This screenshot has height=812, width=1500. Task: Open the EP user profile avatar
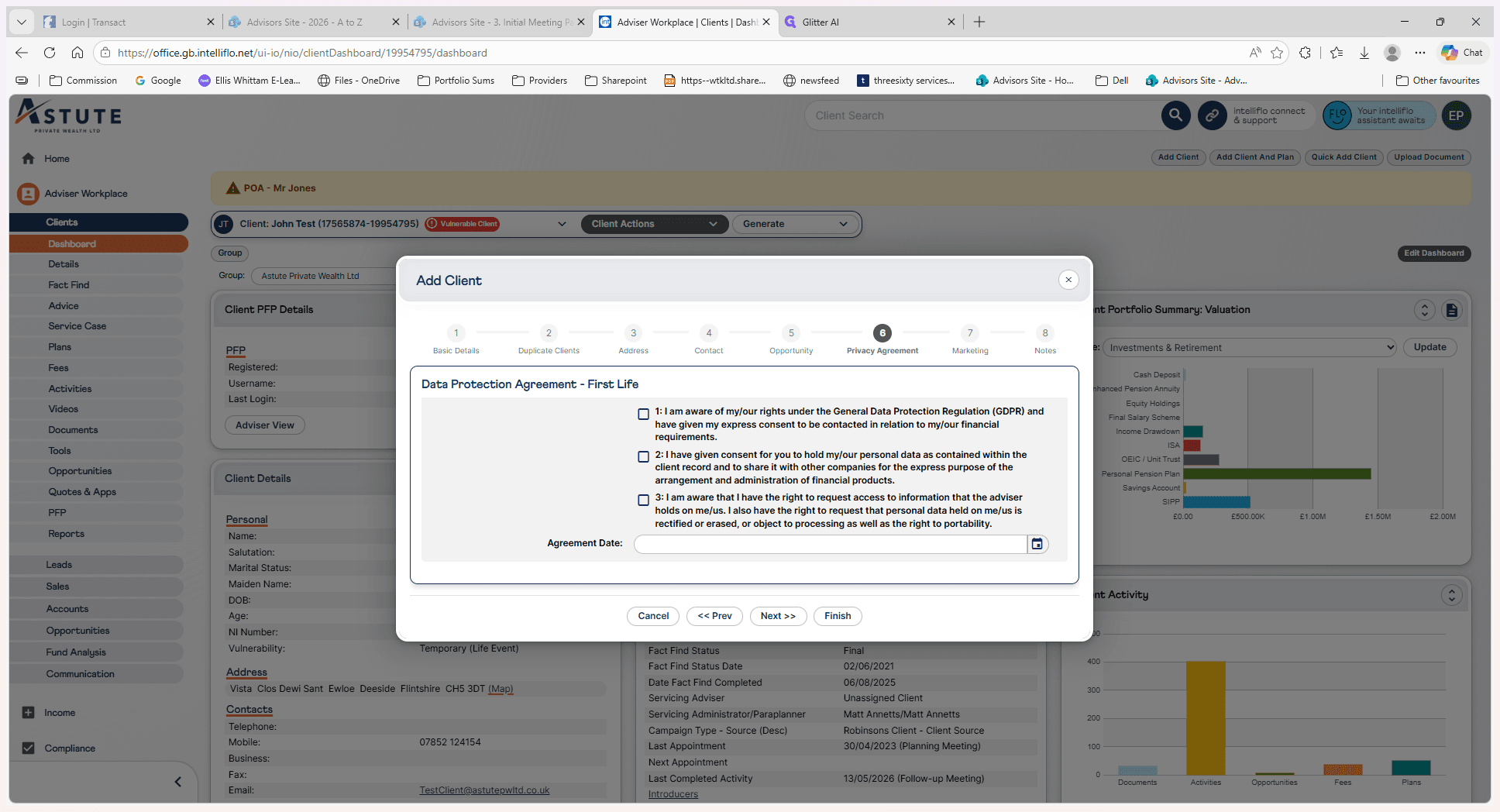click(1456, 115)
